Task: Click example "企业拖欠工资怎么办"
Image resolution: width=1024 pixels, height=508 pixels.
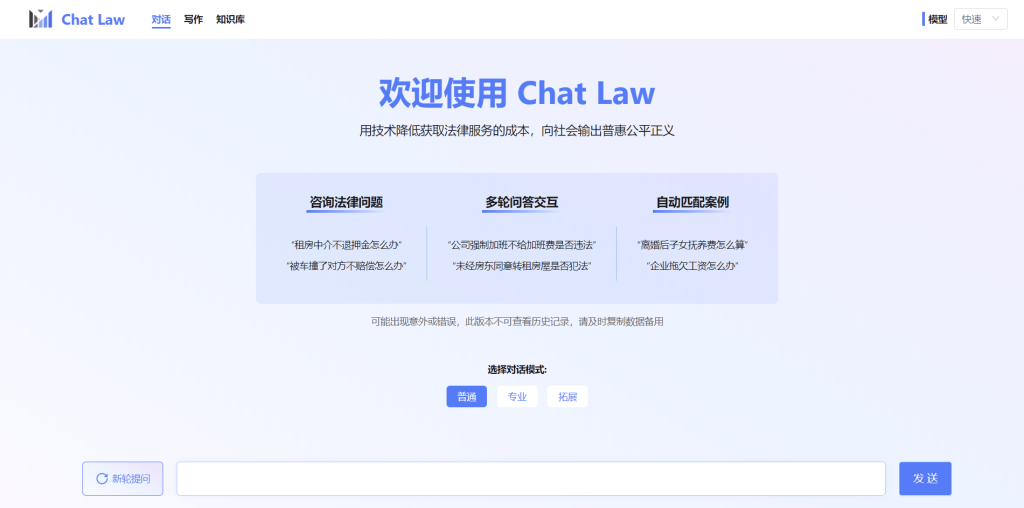Action: [x=692, y=266]
